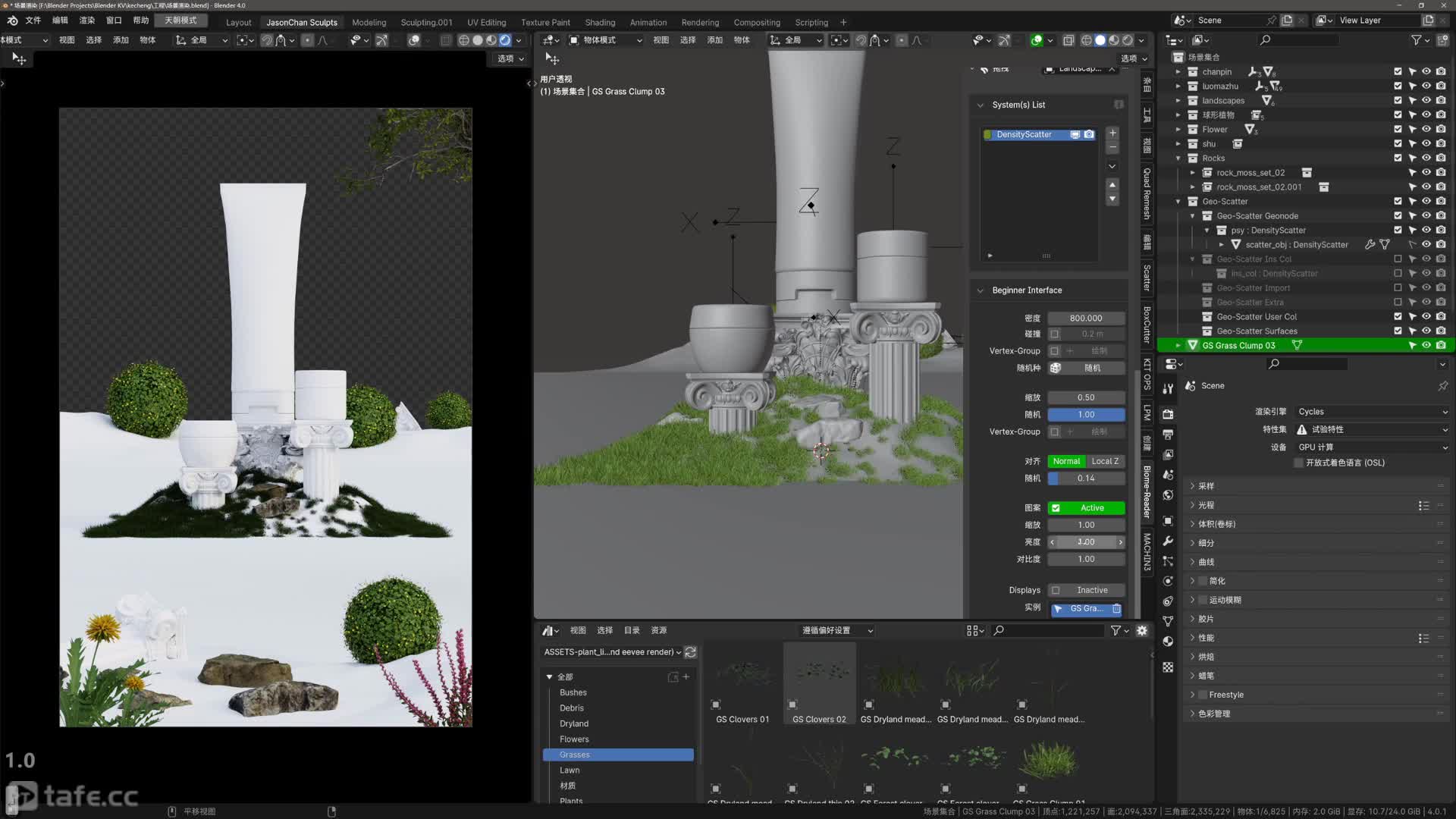The image size is (1456, 819).
Task: Click the randomize seed dice icon
Action: 1056,368
